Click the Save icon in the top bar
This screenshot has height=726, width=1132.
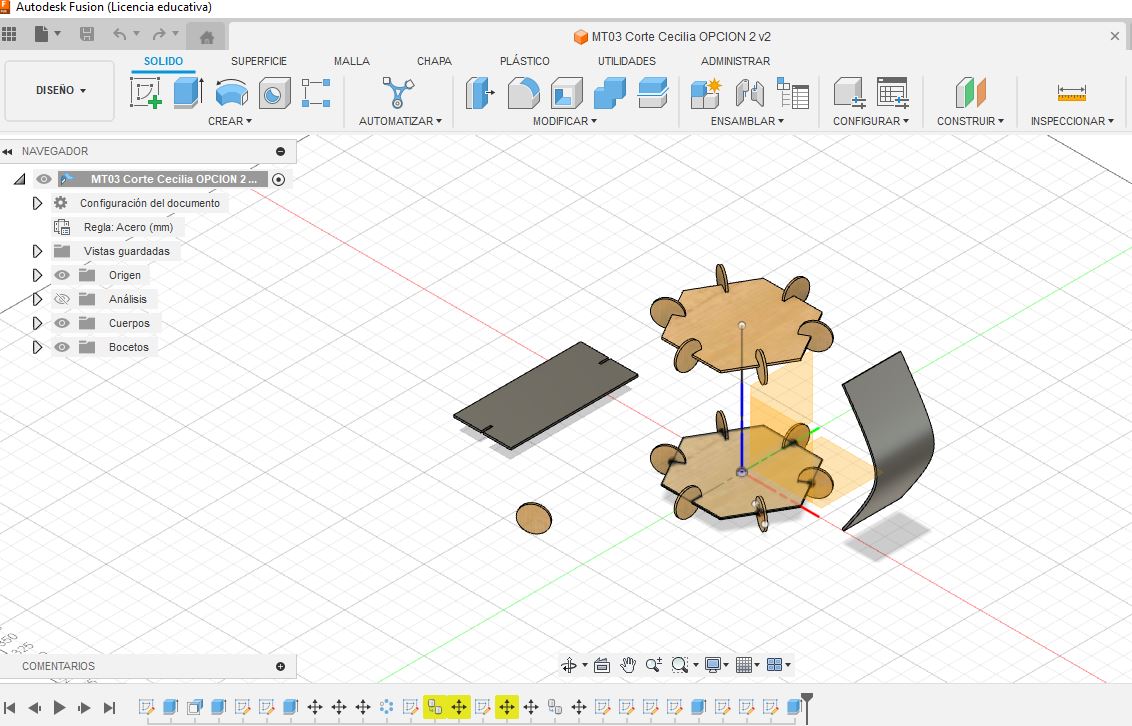click(87, 34)
